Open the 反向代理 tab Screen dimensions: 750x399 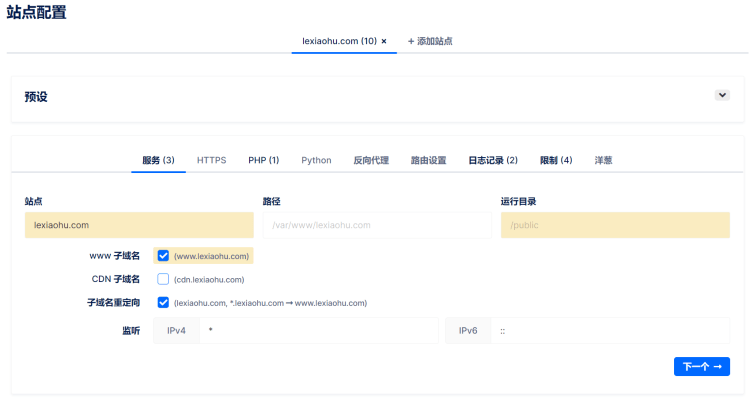click(x=371, y=160)
